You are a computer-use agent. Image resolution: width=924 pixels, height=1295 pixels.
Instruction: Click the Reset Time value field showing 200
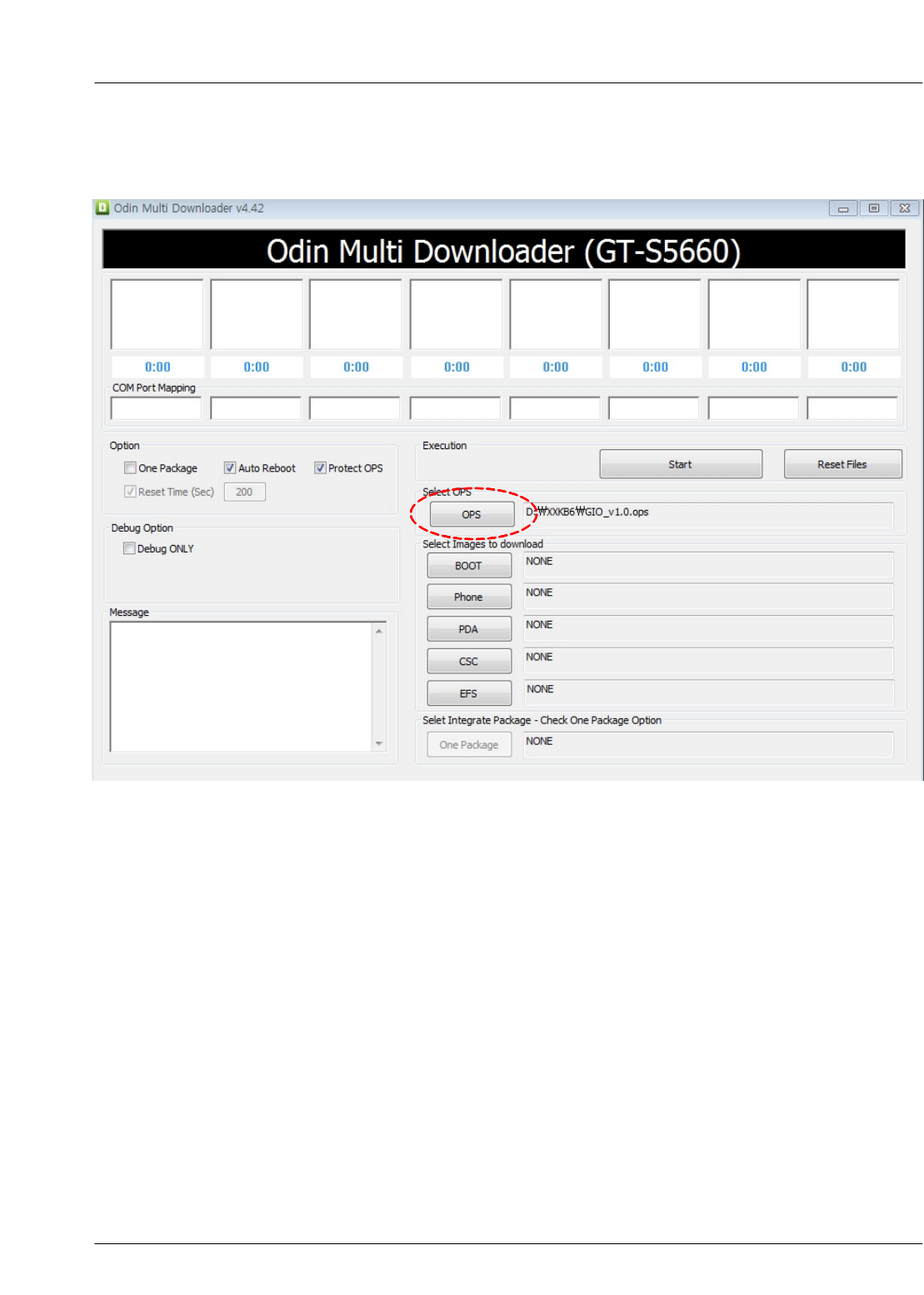tap(245, 492)
